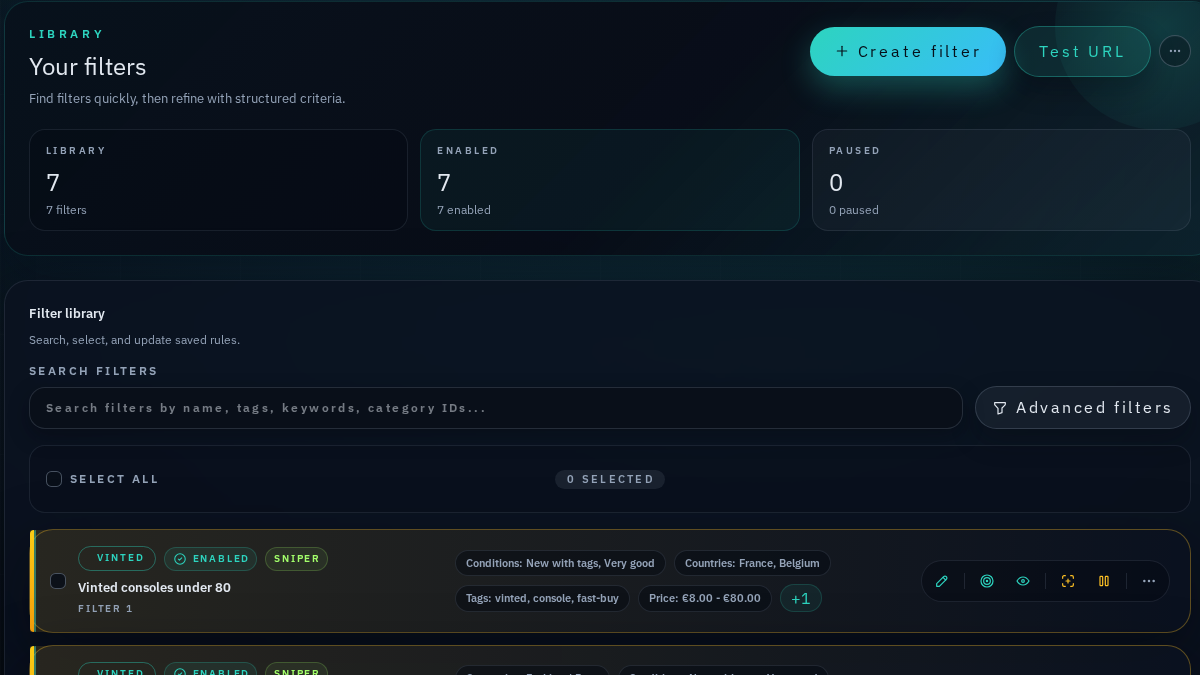Expand the +1 extra criteria chip
Viewport: 1200px width, 675px height.
[x=801, y=598]
